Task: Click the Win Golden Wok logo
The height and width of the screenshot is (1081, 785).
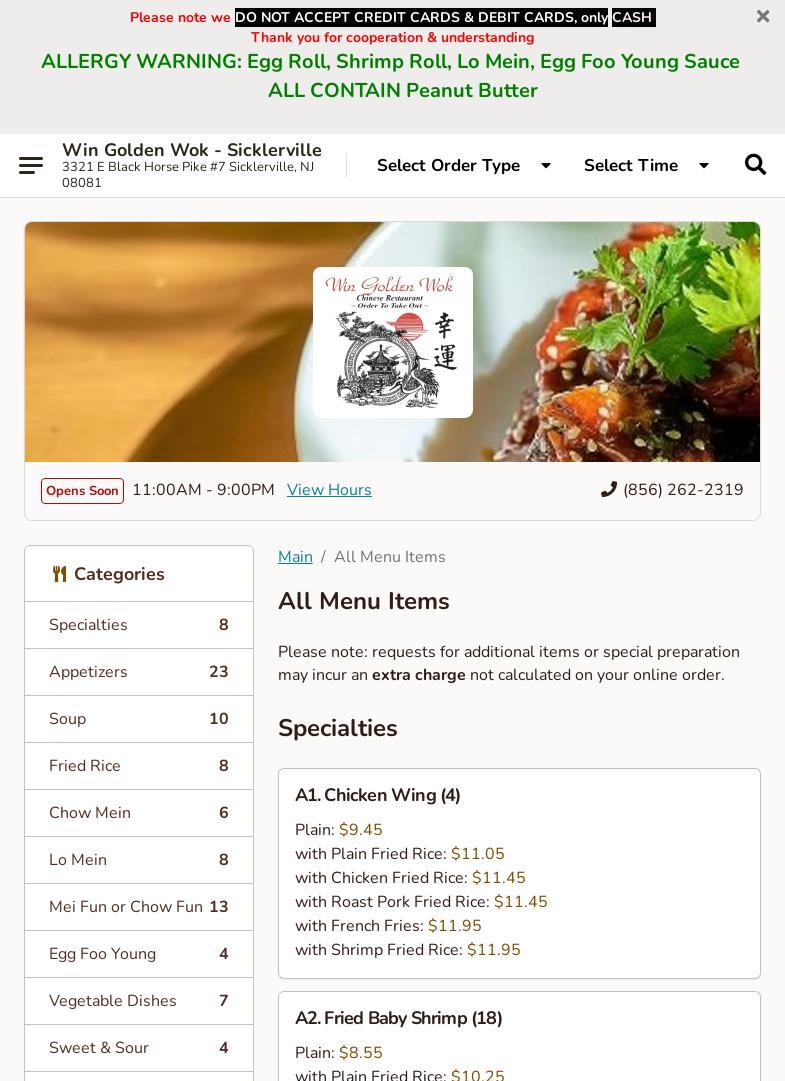Action: (x=393, y=342)
